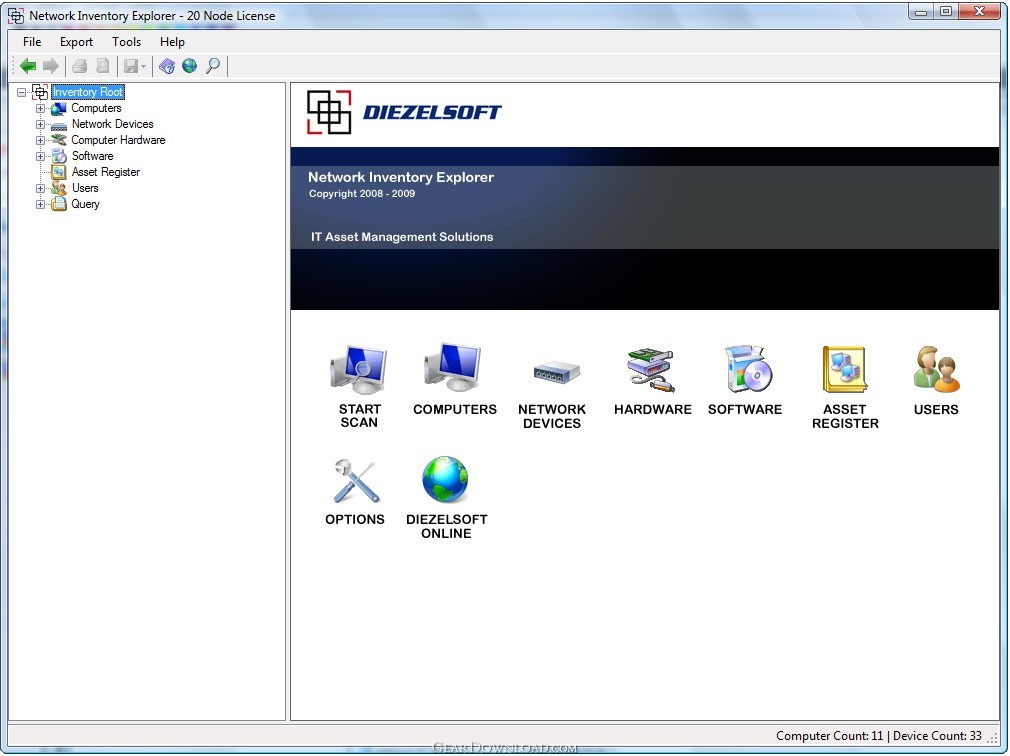This screenshot has width=1010, height=756.
Task: Click the application icon in the title bar
Action: (x=16, y=16)
